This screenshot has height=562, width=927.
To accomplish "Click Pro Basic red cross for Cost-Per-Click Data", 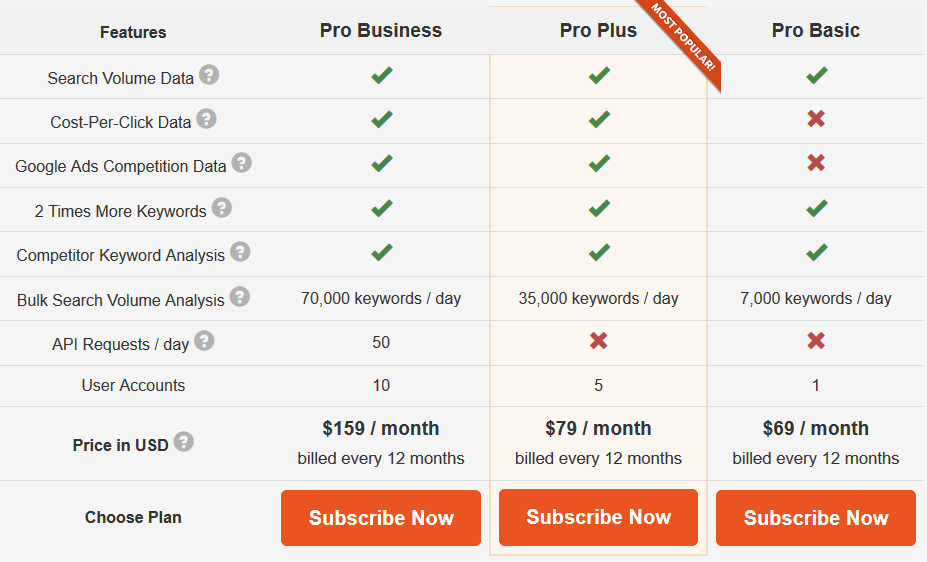I will 816,119.
